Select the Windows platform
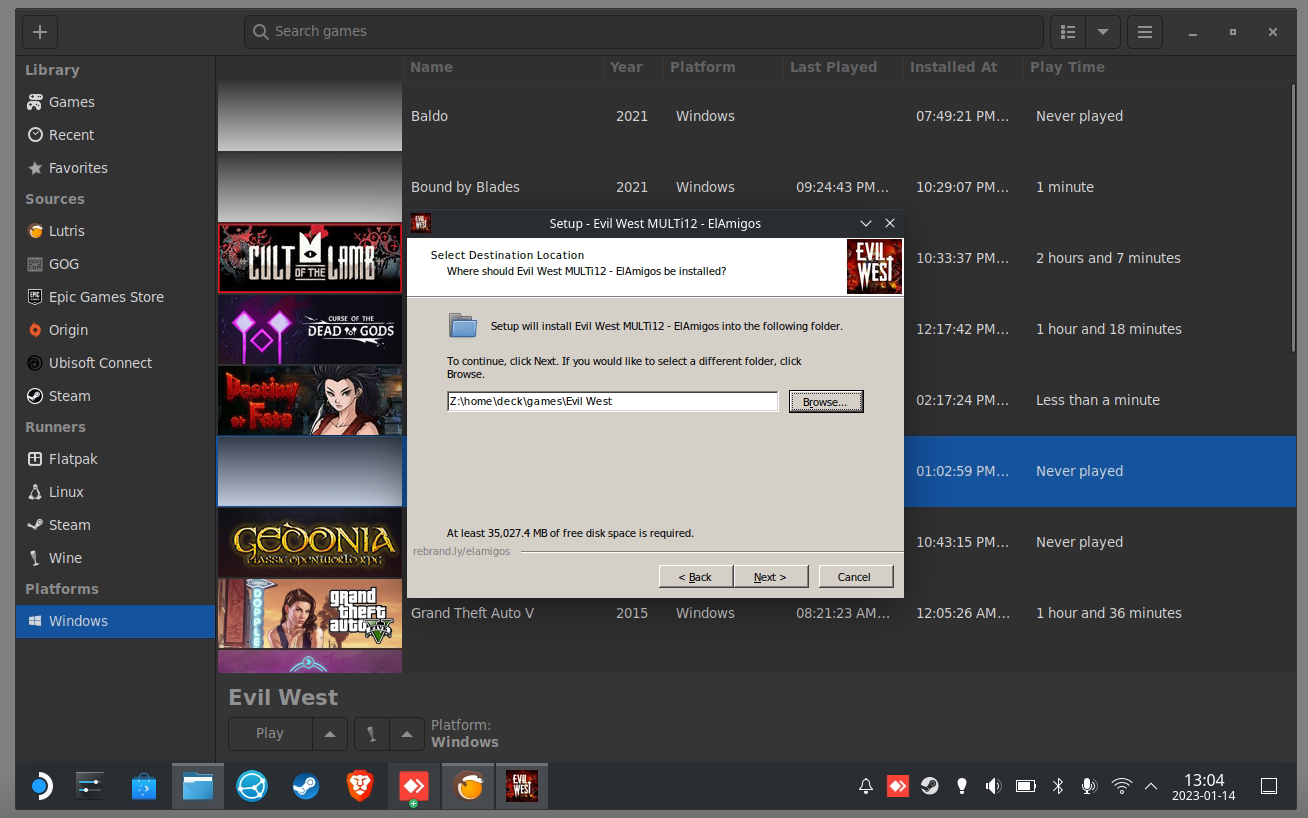Image resolution: width=1308 pixels, height=818 pixels. pyautogui.click(x=115, y=621)
